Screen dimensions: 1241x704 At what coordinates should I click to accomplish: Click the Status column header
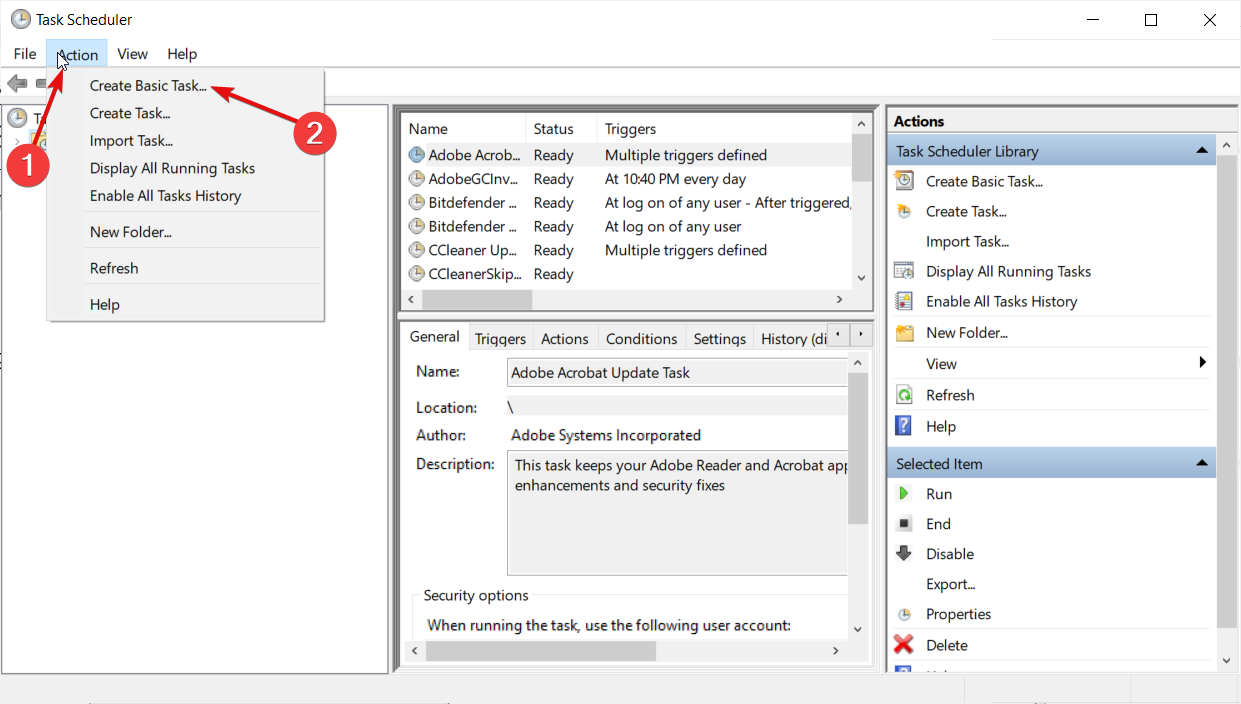554,129
